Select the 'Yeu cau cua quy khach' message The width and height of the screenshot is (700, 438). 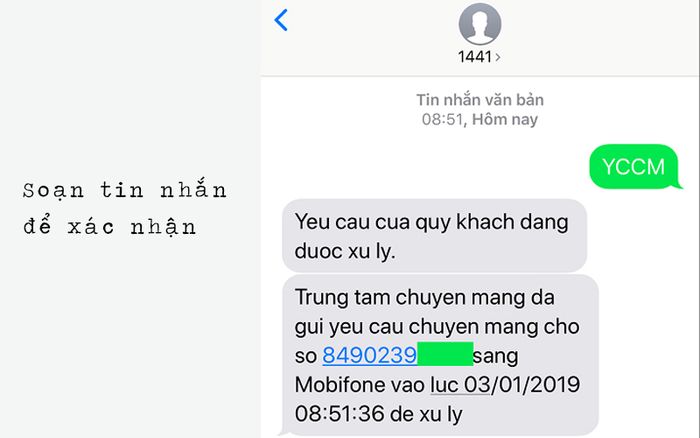tap(434, 236)
